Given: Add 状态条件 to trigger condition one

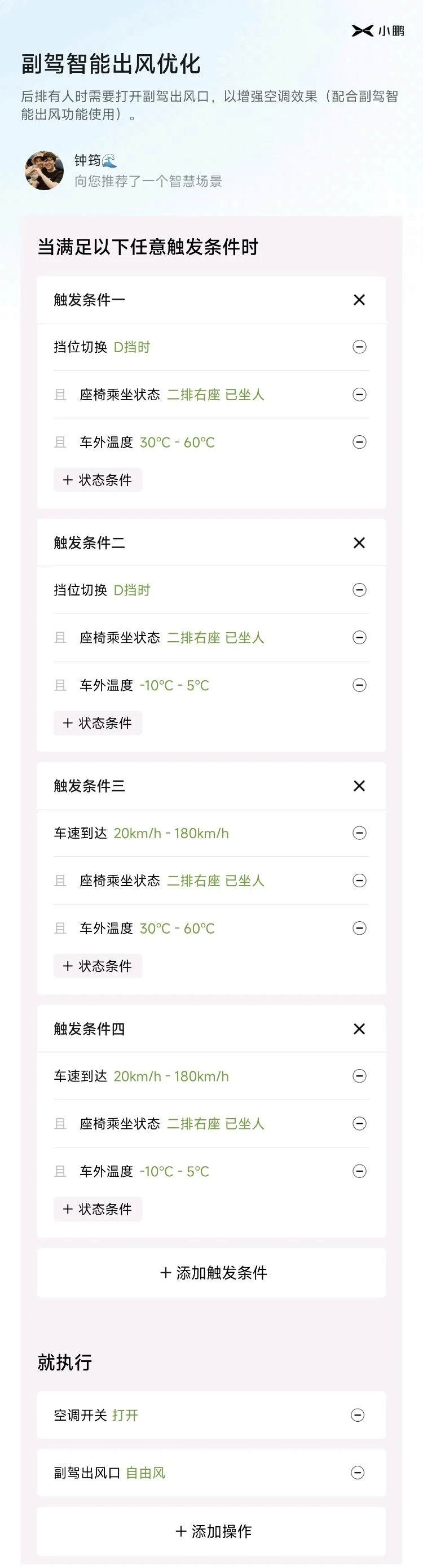Looking at the screenshot, I should click(98, 480).
